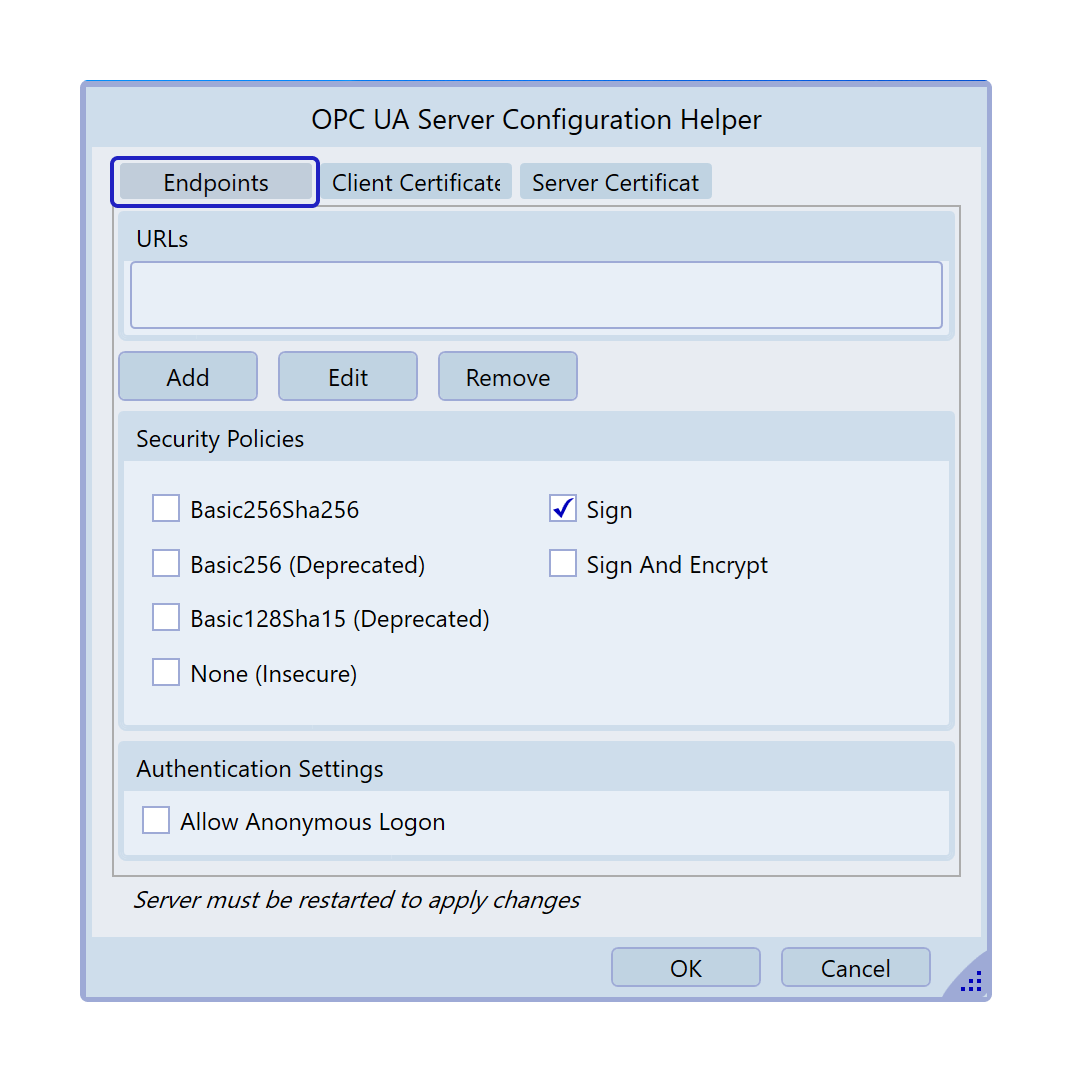This screenshot has height=1082, width=1072.
Task: Uncheck the Sign checkbox
Action: [563, 509]
